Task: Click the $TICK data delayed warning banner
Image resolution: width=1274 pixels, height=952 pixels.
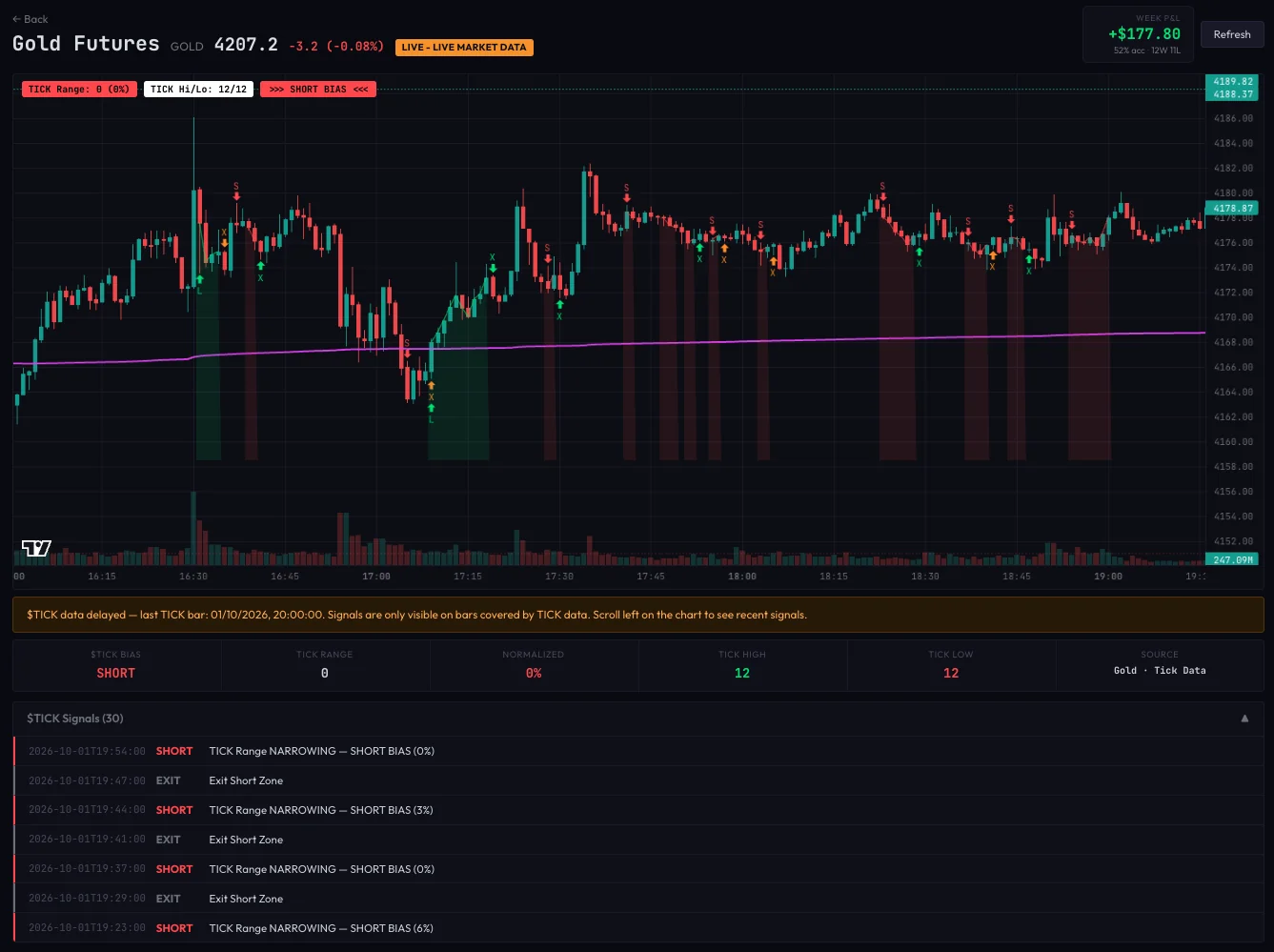Action: (638, 615)
